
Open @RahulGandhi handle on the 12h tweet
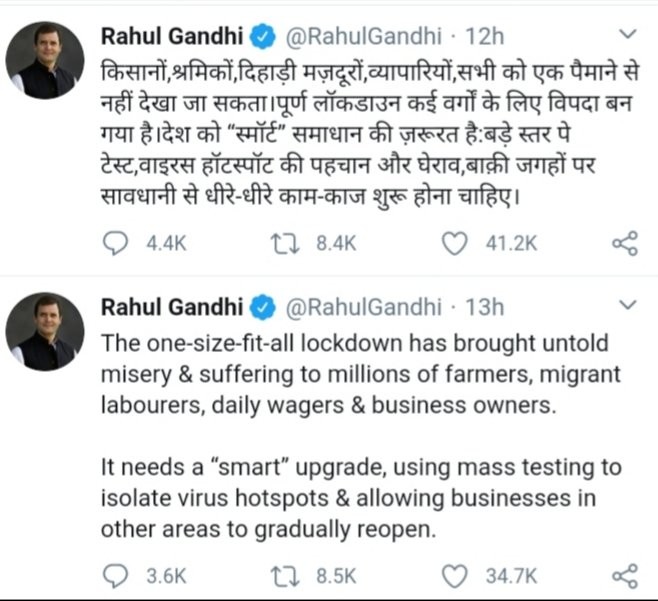(363, 37)
